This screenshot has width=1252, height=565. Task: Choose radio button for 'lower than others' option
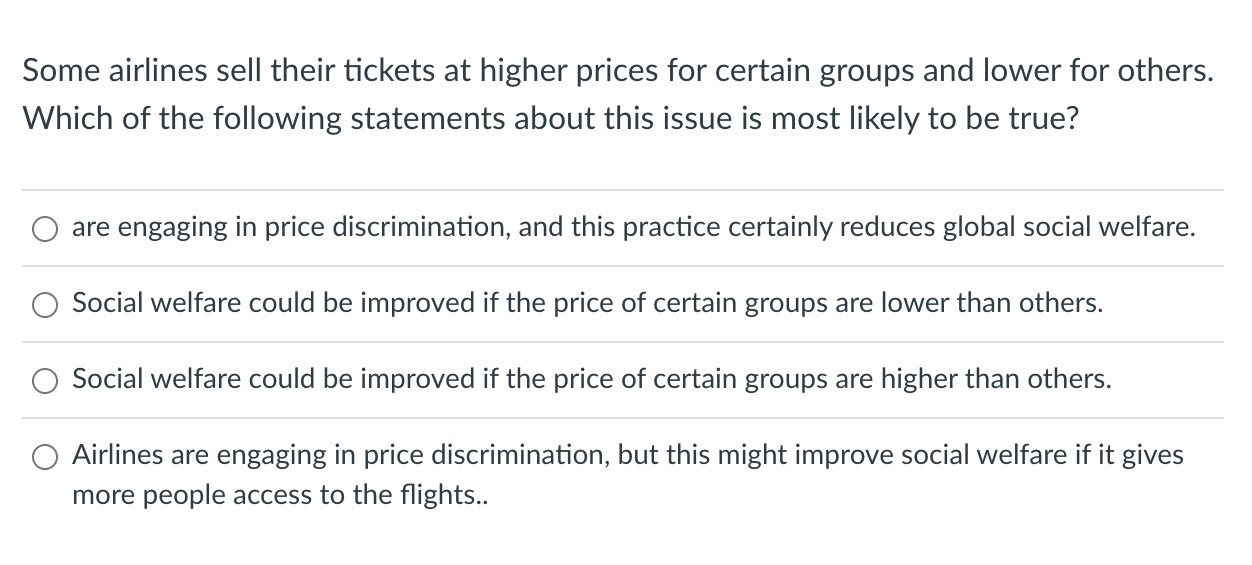pos(44,306)
